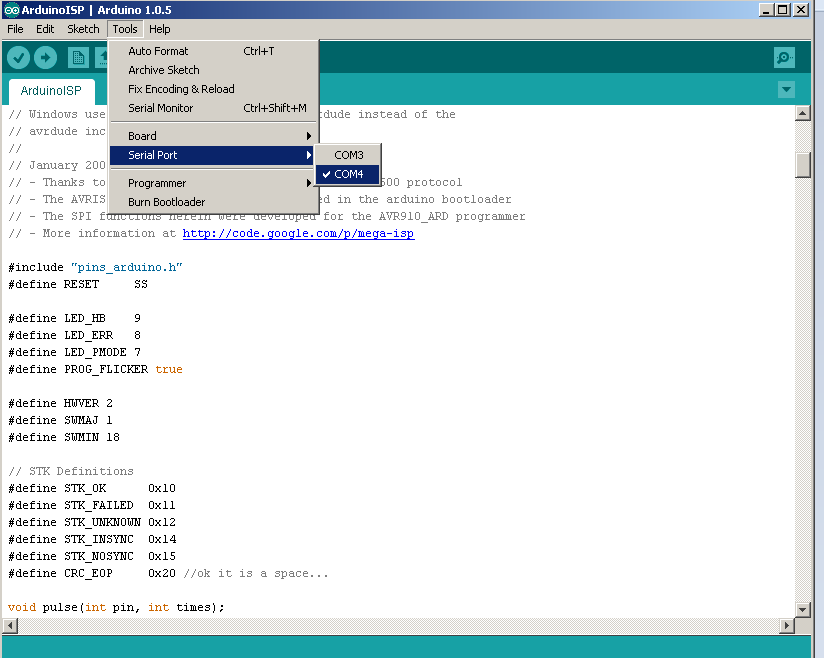Close the Tools menu via its label
The width and height of the screenshot is (824, 658).
pos(125,29)
